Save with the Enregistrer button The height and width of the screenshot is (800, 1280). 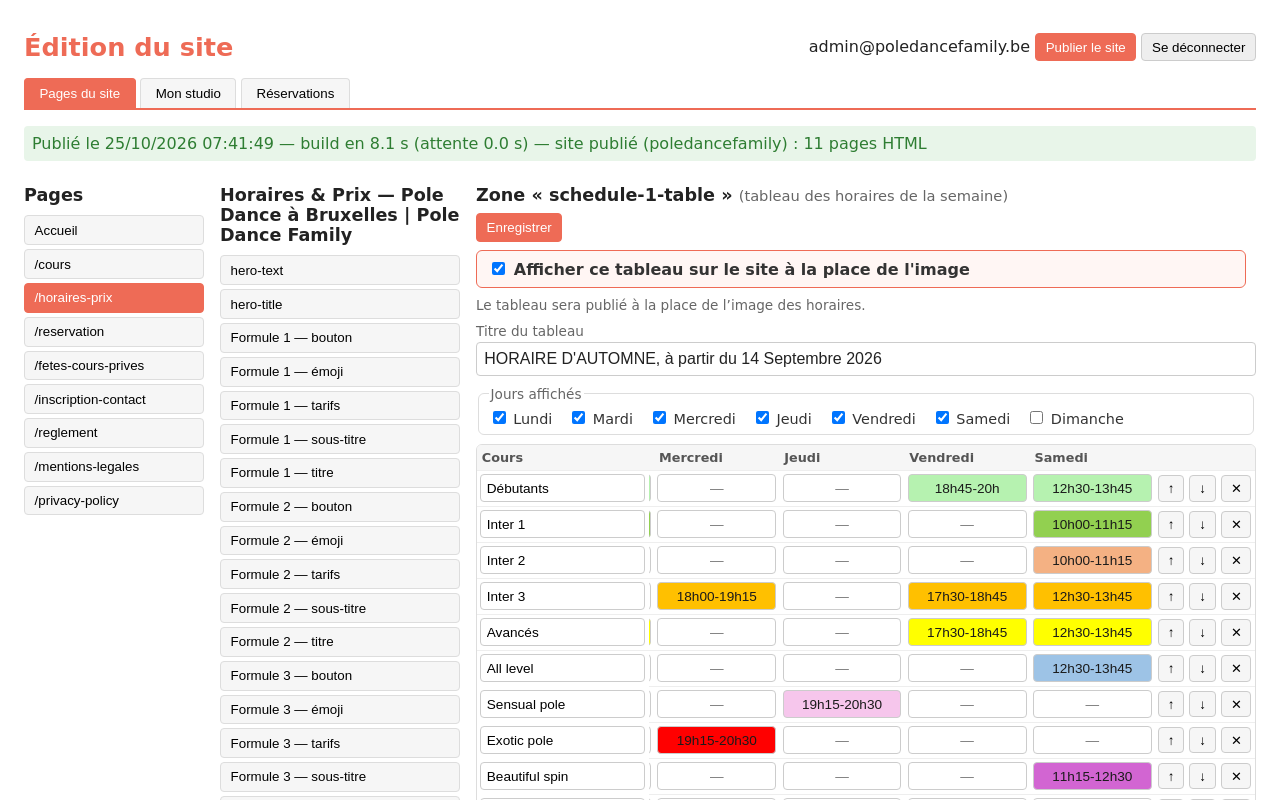point(519,227)
